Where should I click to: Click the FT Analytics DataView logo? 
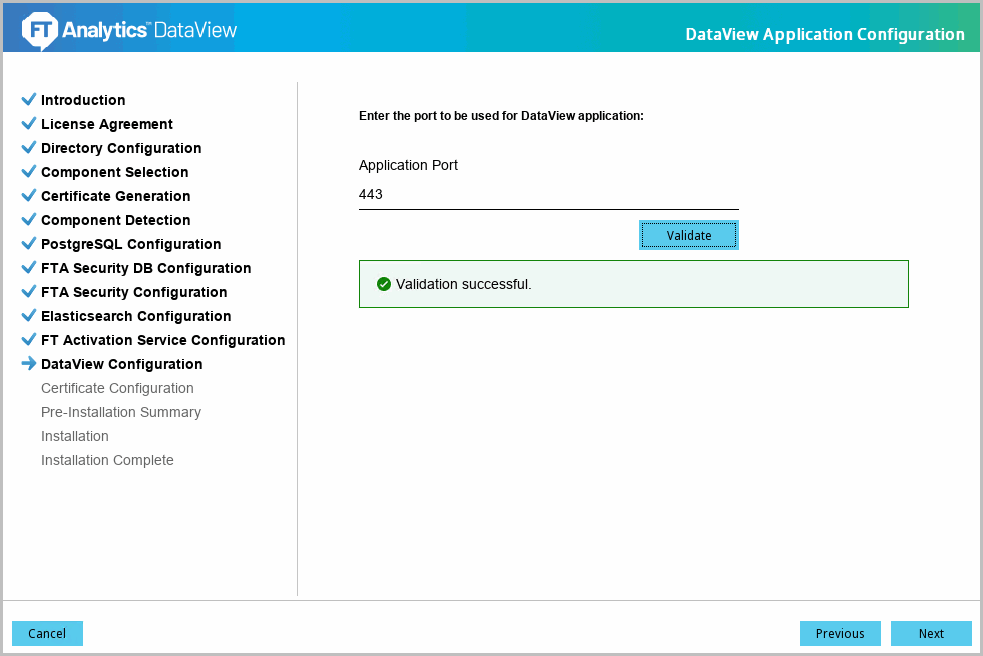click(x=130, y=30)
